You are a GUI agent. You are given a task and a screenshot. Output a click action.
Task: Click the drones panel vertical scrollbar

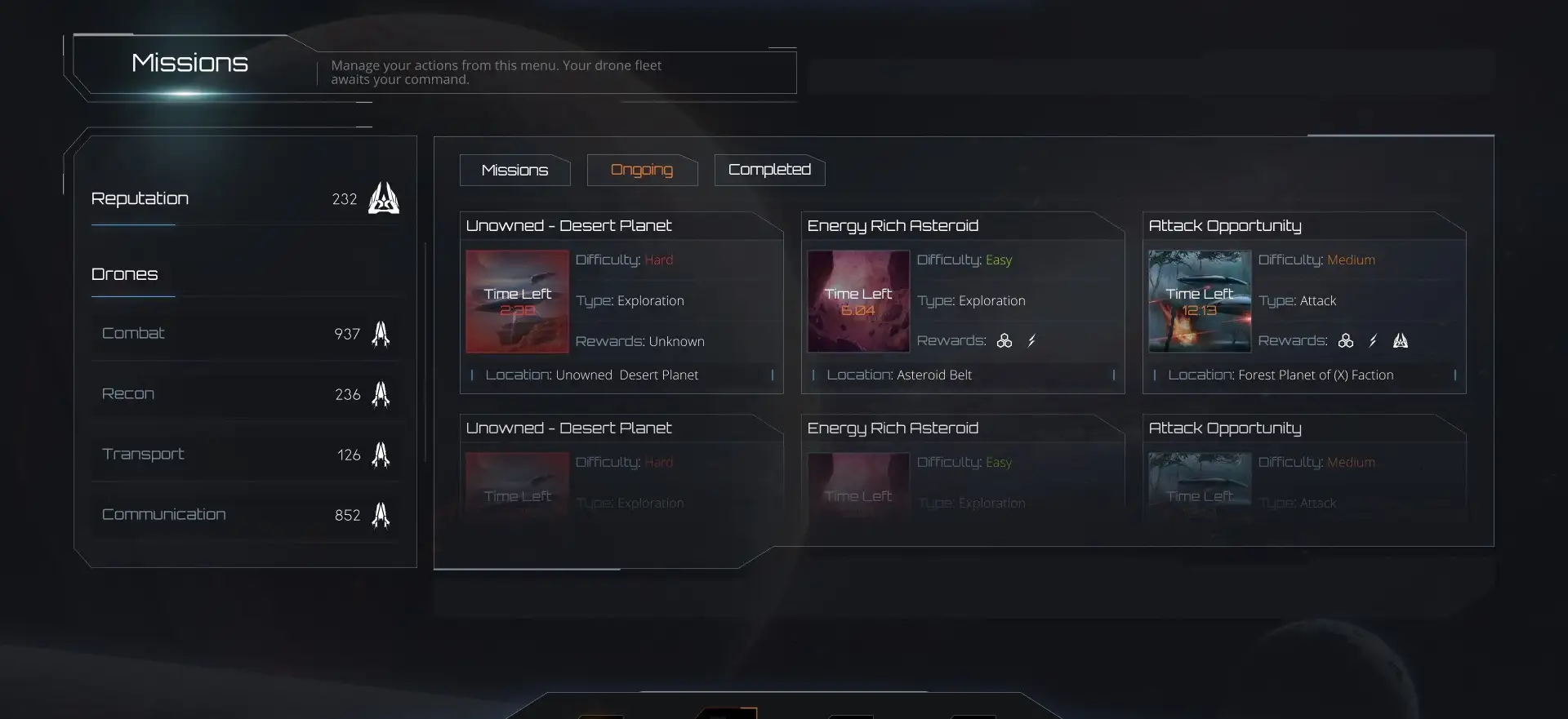pyautogui.click(x=425, y=353)
